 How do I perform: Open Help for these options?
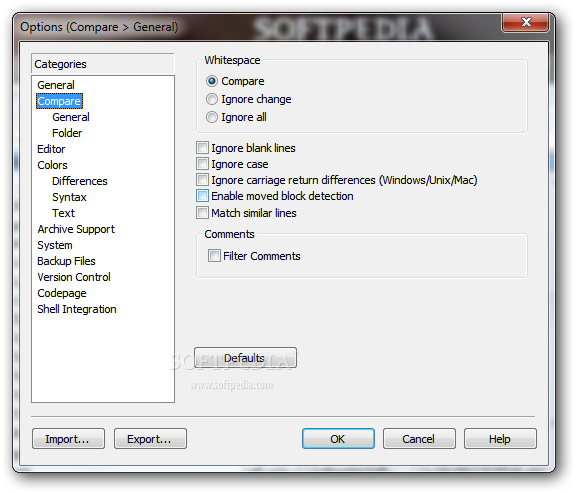coord(500,438)
